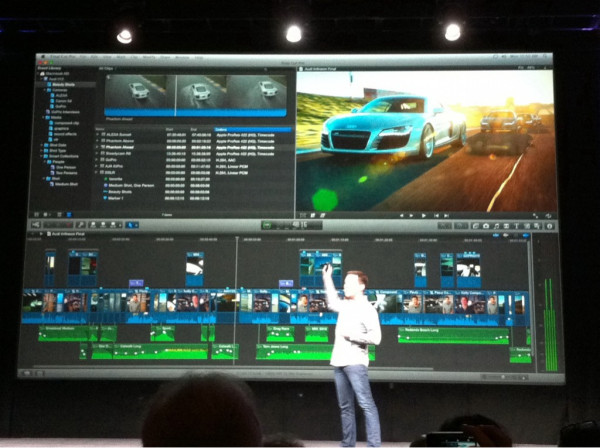Expand the ALEXA Sunset clip disclosure triangle

pyautogui.click(x=97, y=135)
